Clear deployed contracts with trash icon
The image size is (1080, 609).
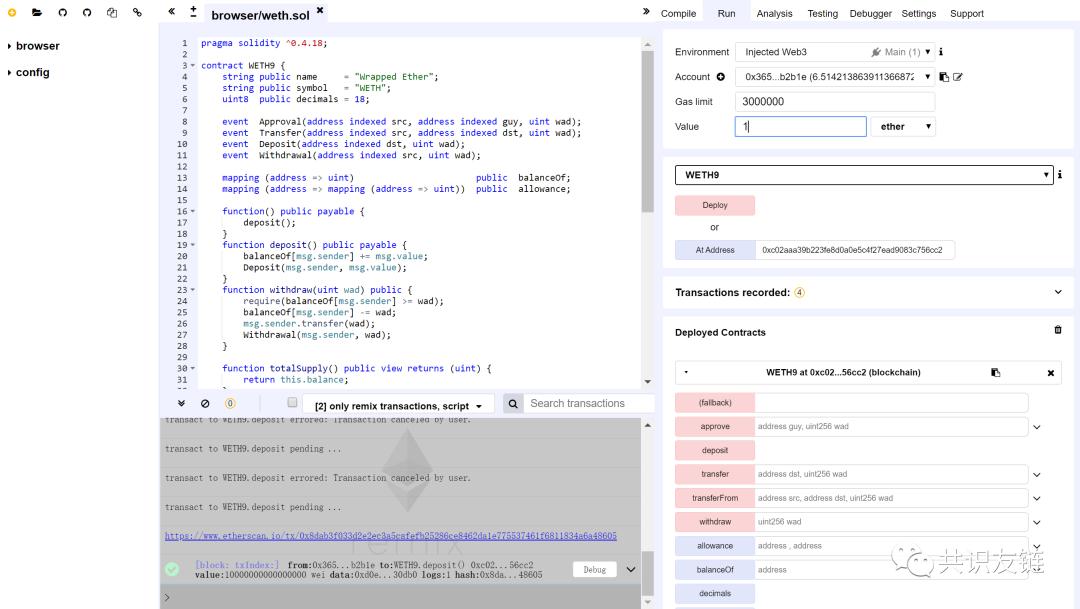(1058, 330)
